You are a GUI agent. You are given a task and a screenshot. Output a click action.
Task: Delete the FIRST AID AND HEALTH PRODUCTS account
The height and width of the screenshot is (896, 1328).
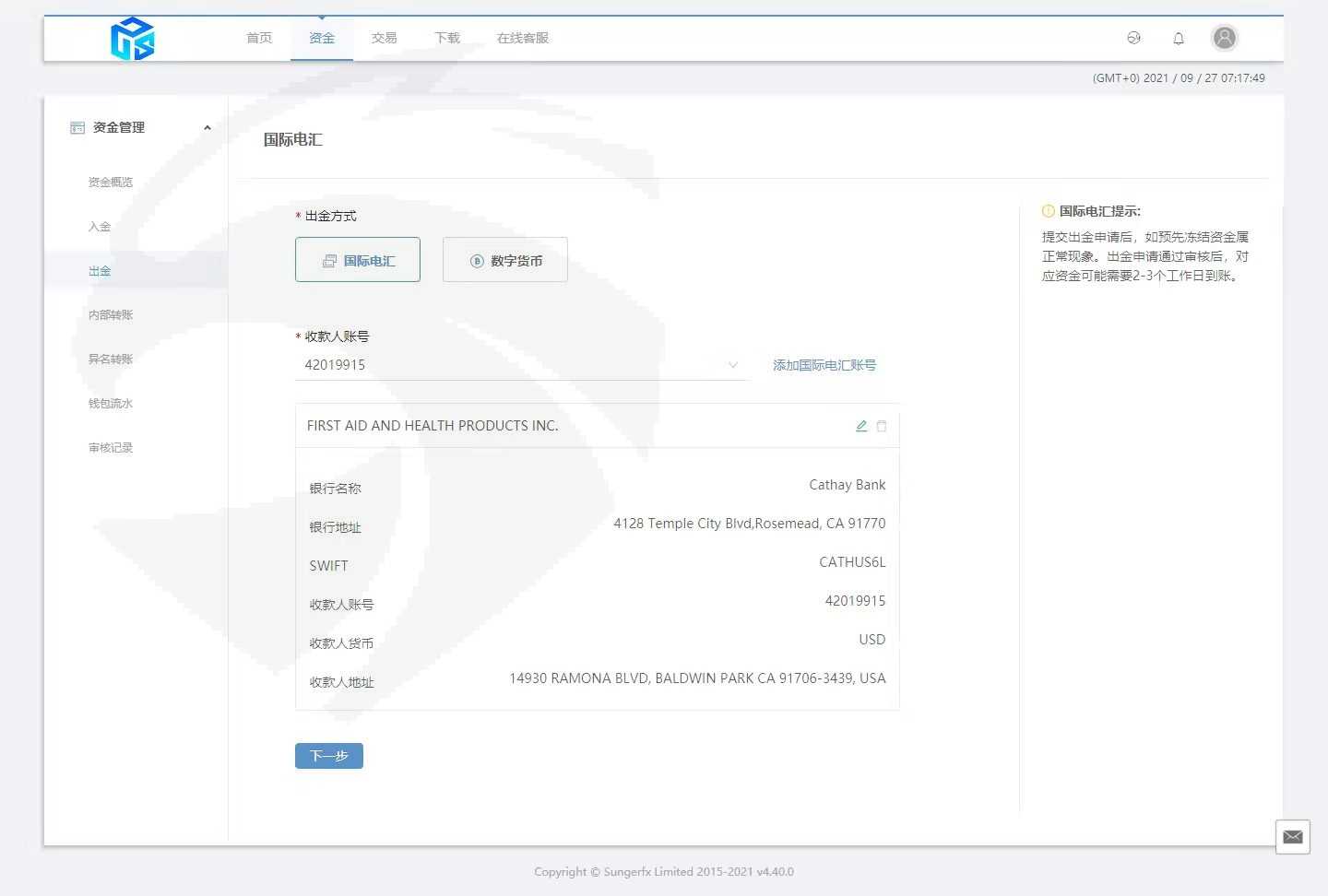tap(882, 426)
